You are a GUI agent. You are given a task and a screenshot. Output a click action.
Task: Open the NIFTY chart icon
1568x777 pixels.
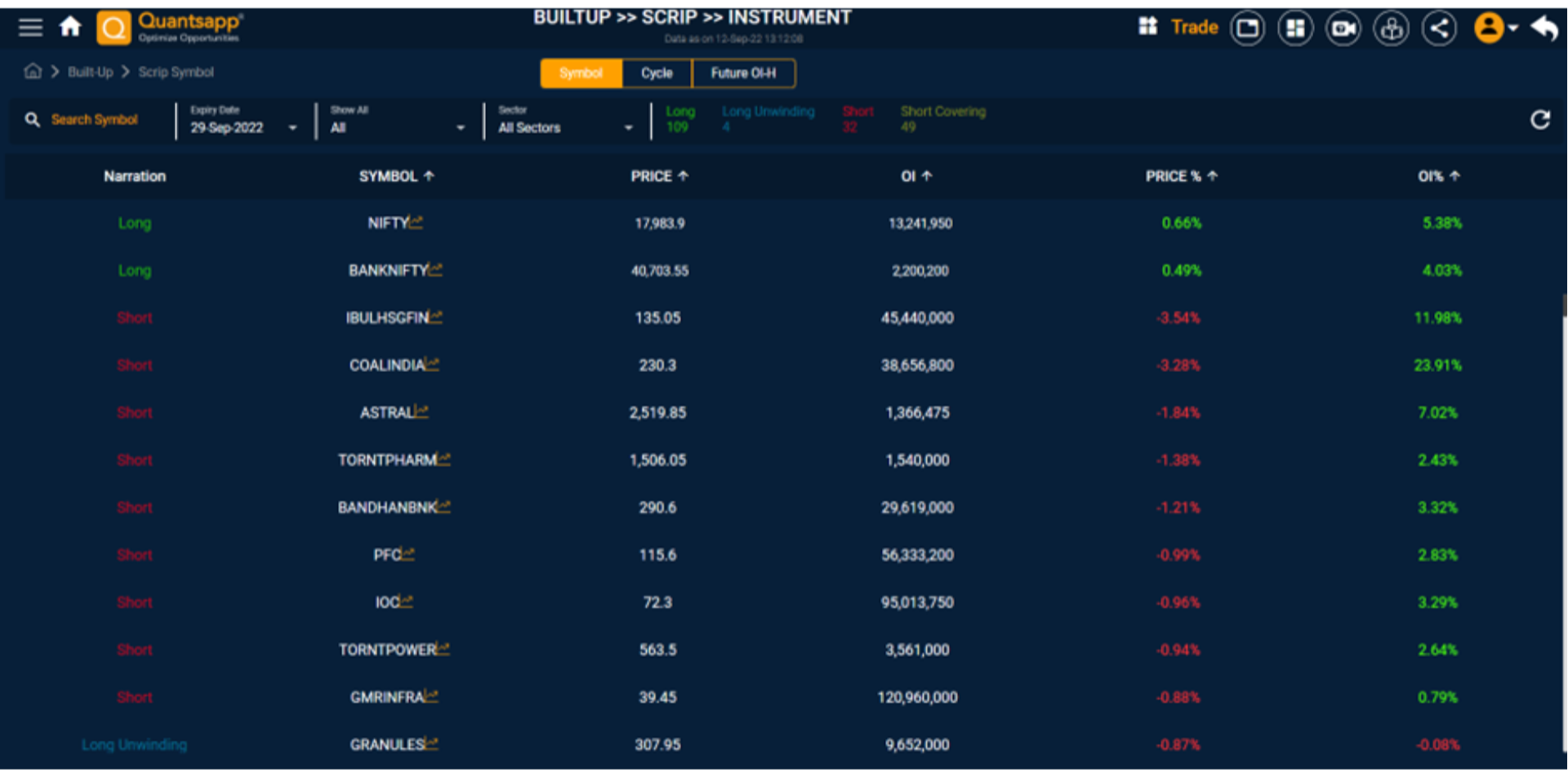[416, 220]
